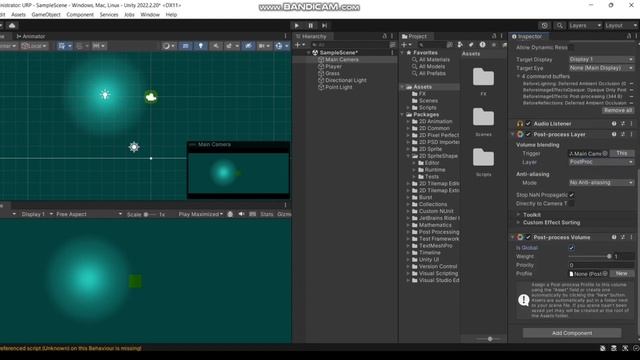Toggle scene lighting bulb icon
Viewport: 640px width, 360px height.
200,46
